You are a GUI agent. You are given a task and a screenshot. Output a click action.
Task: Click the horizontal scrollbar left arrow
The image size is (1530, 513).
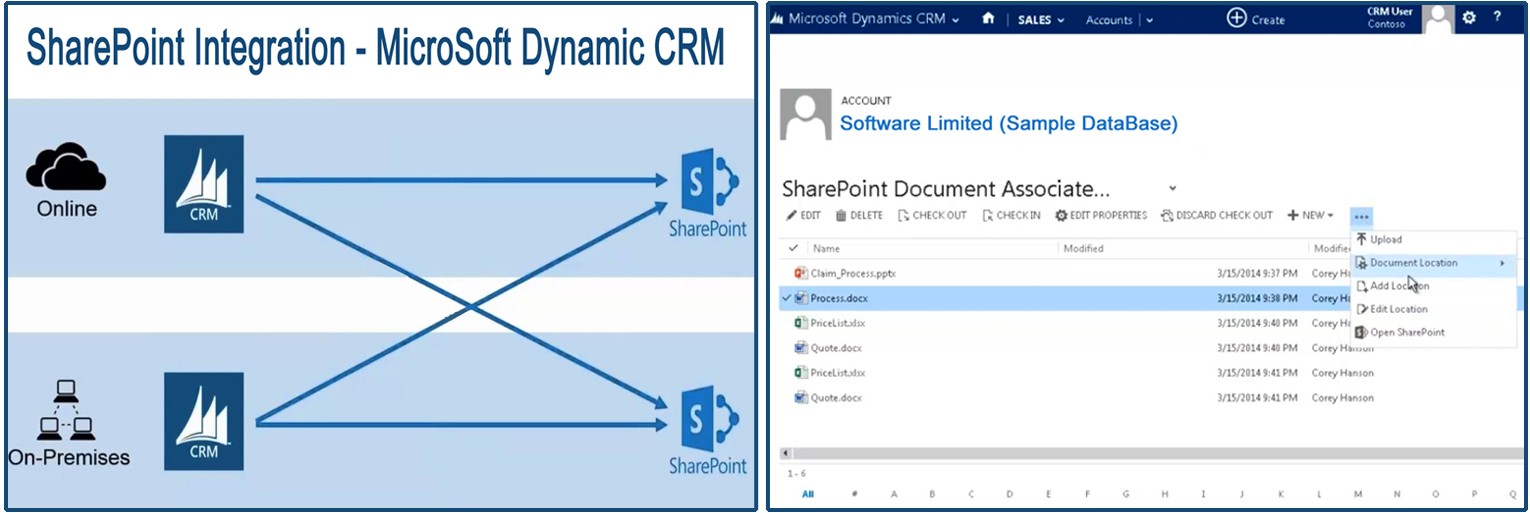tap(786, 453)
